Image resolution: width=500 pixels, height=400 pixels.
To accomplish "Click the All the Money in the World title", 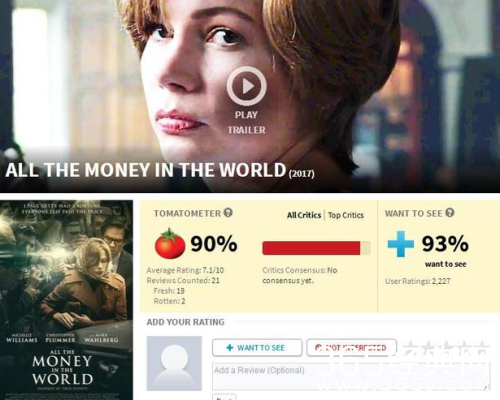I will pyautogui.click(x=146, y=170).
